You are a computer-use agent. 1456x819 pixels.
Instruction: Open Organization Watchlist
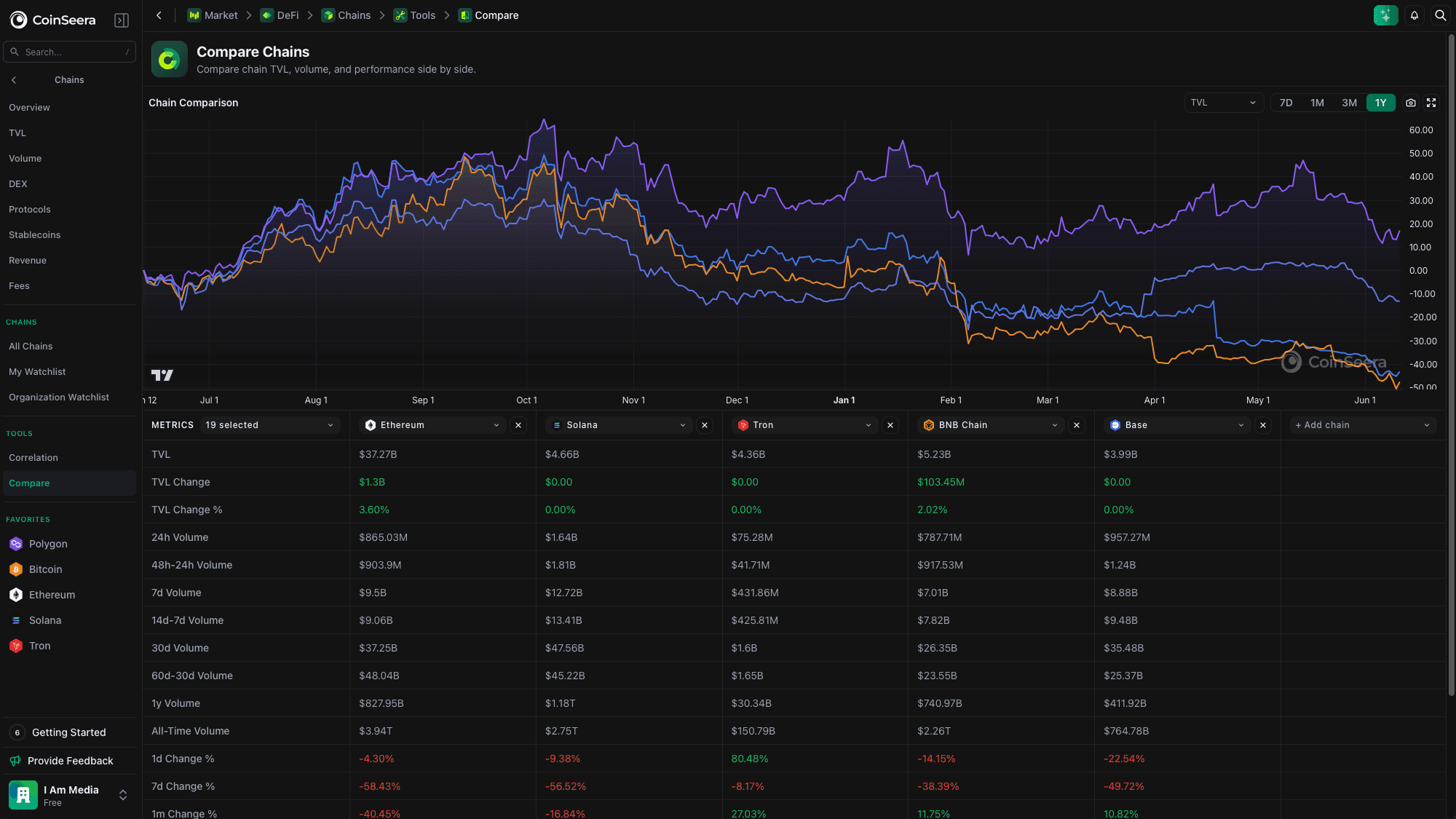coord(69,397)
